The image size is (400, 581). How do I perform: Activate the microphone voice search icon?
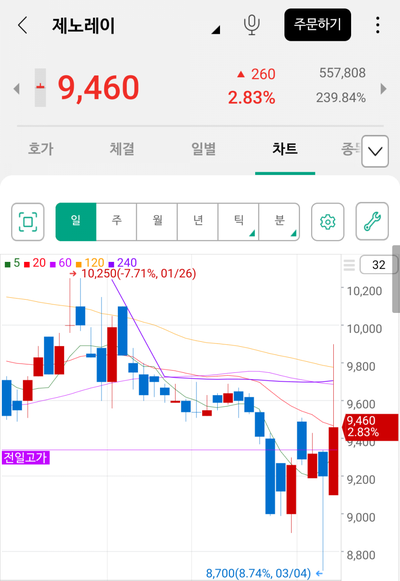(x=251, y=25)
